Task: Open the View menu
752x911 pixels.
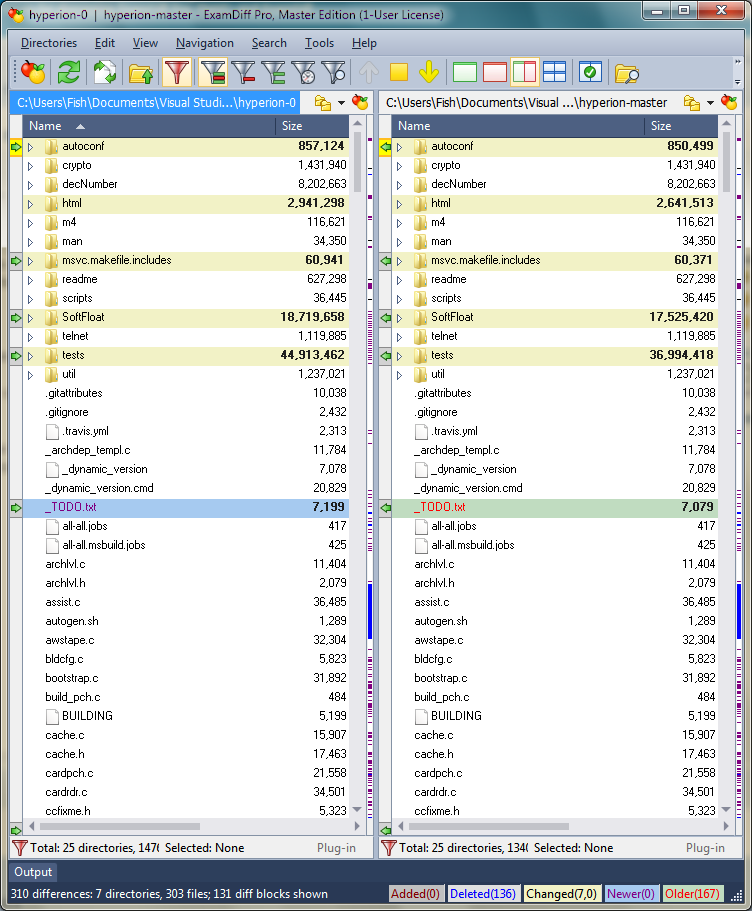Action: click(145, 43)
